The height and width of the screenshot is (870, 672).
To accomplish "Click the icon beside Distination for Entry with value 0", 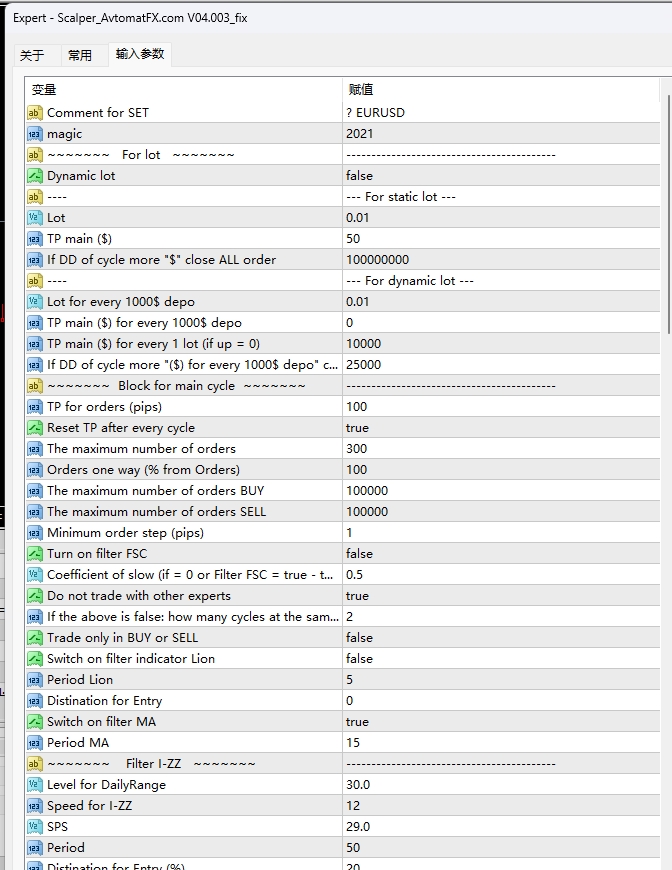I will click(34, 701).
